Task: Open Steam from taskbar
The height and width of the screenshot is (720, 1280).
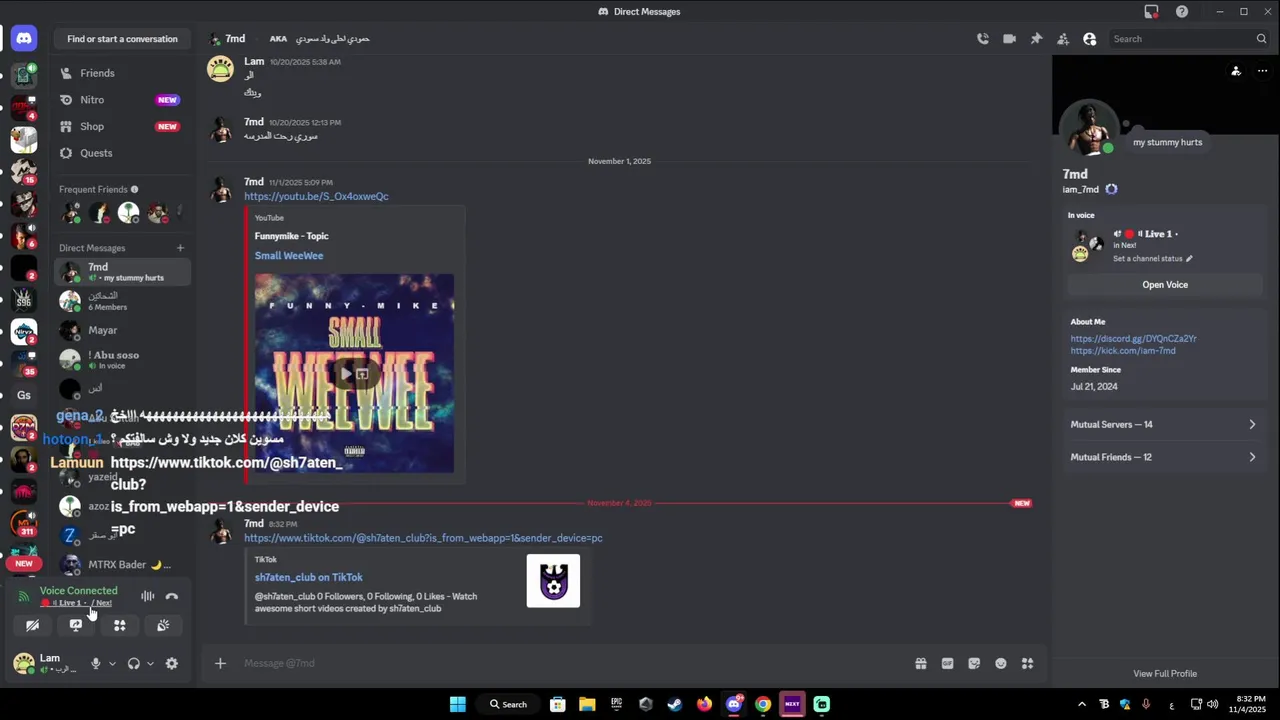Action: (675, 704)
